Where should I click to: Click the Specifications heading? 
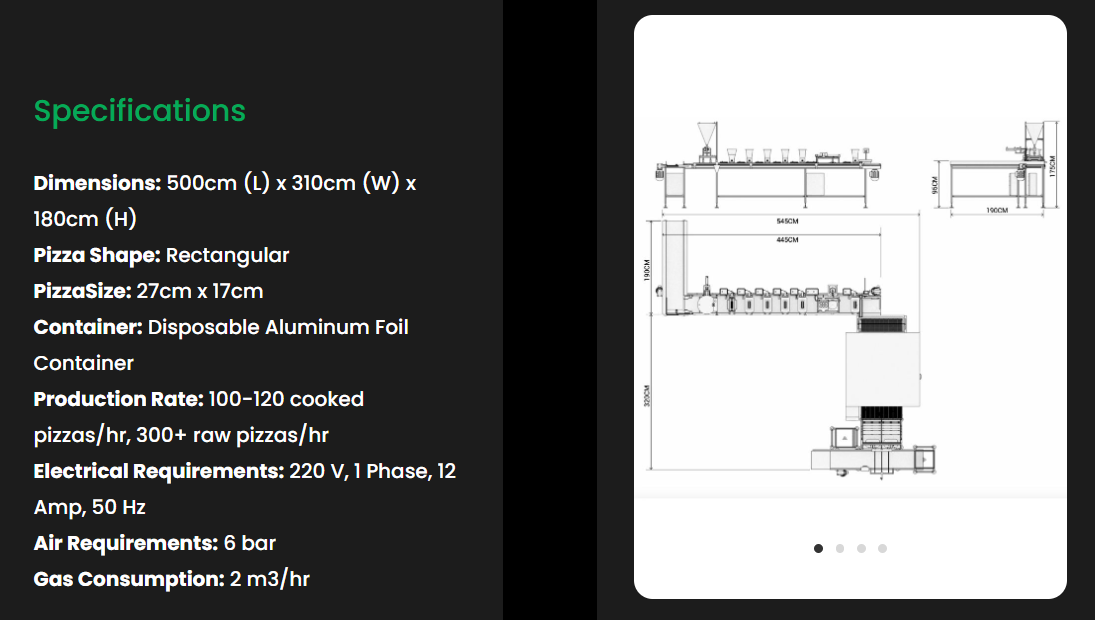140,111
